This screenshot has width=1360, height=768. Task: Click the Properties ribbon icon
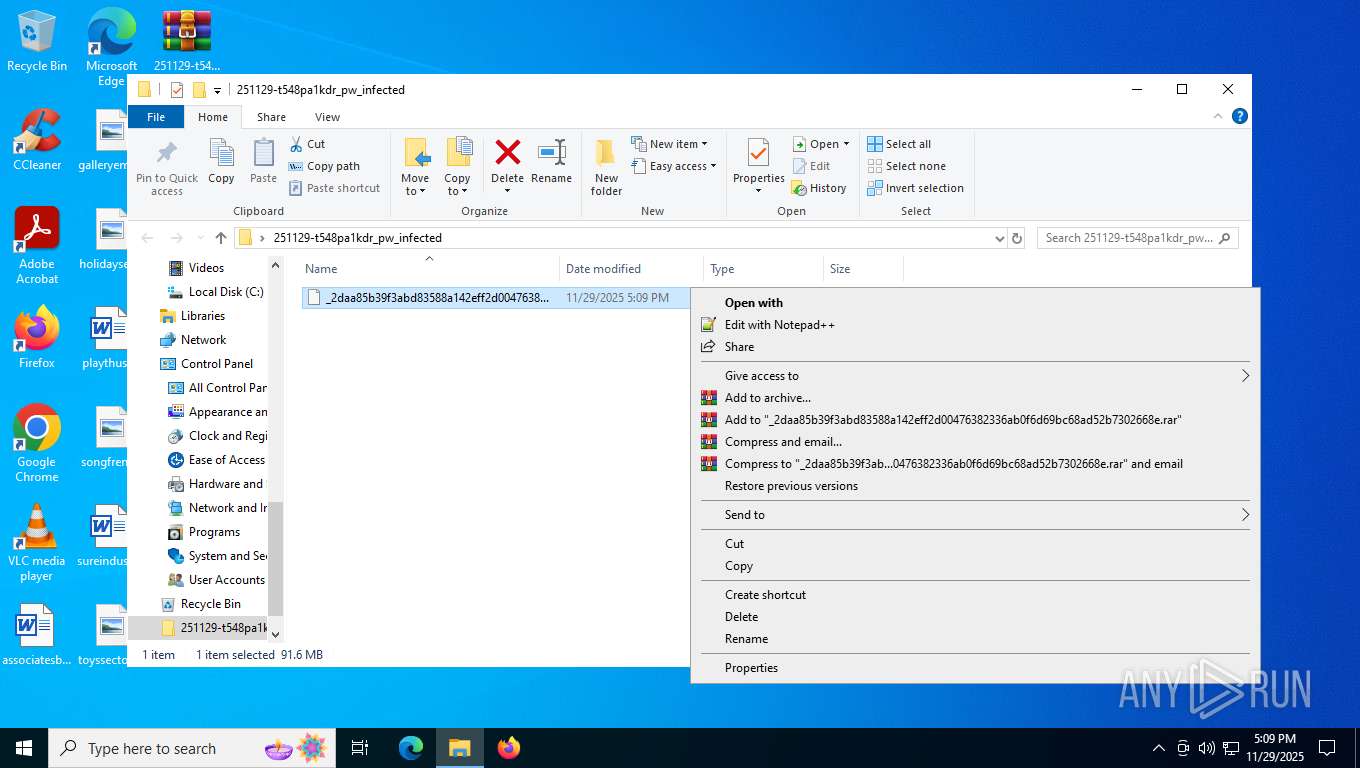click(x=758, y=154)
